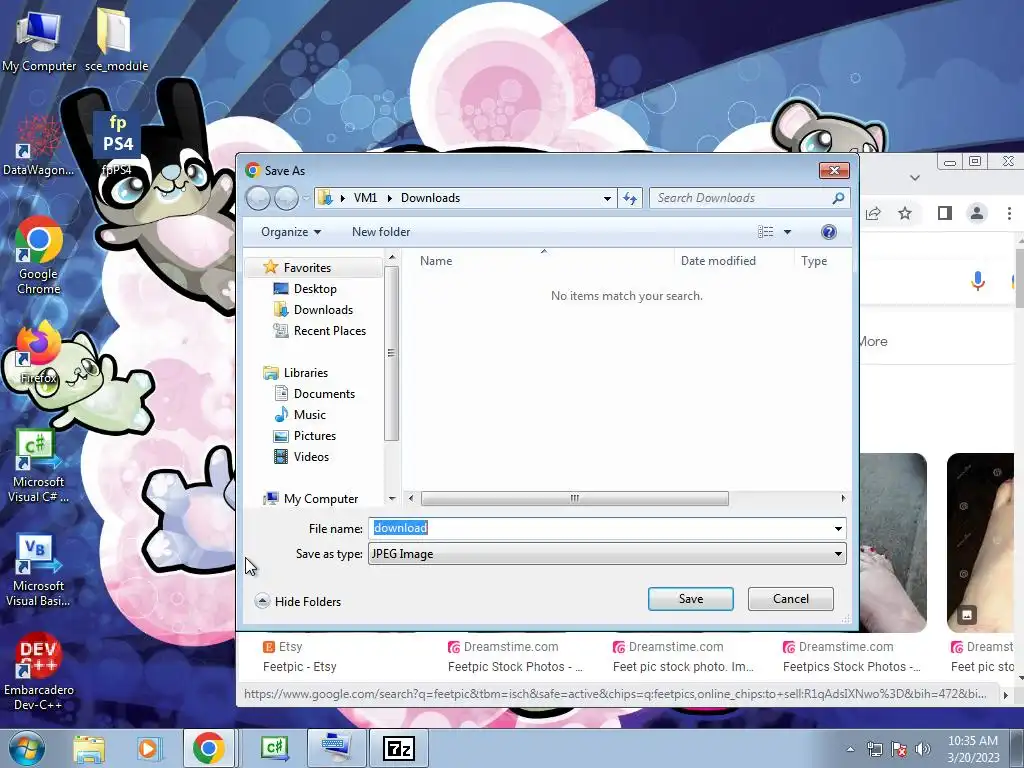Click the recent pages dropdown arrow
The height and width of the screenshot is (768, 1024).
(306, 198)
